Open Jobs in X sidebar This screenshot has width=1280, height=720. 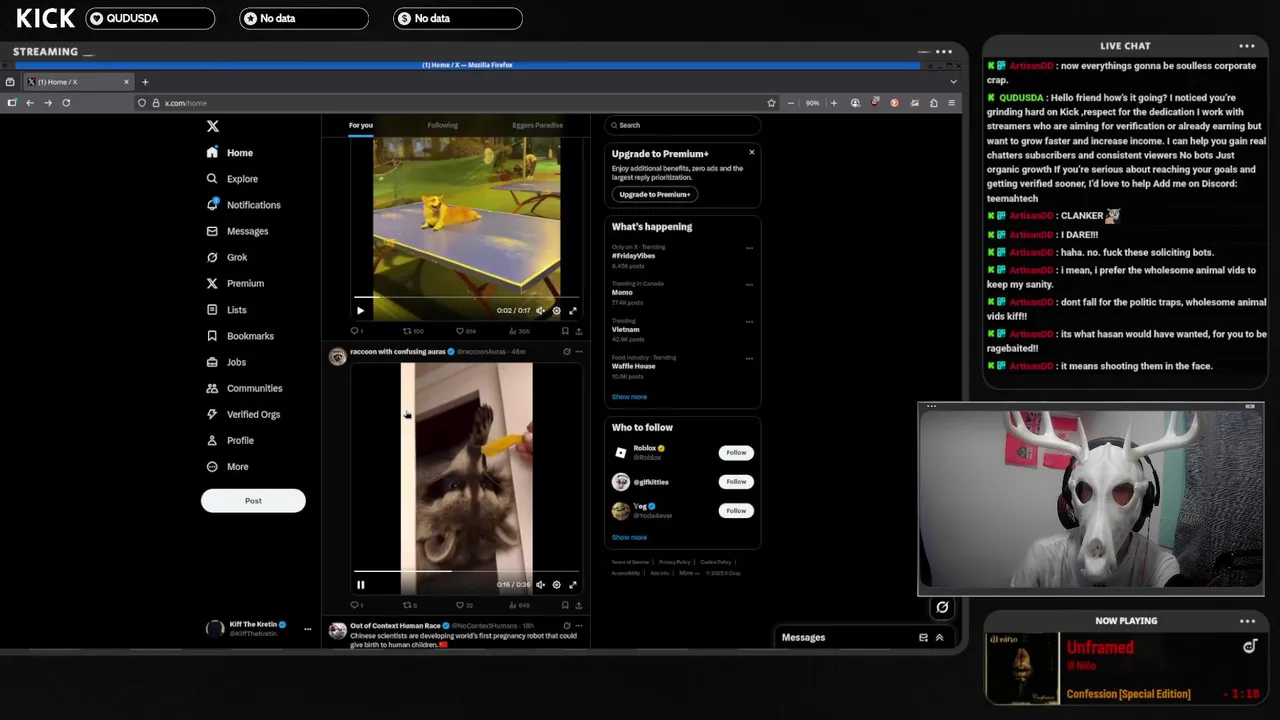(x=226, y=362)
